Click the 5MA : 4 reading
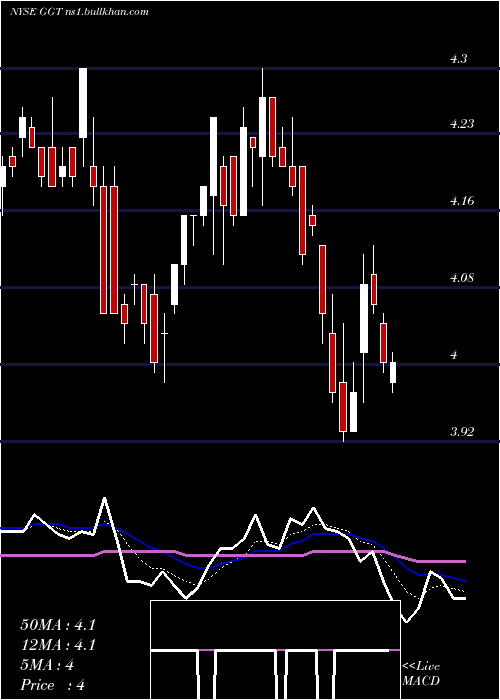 (x=47, y=665)
